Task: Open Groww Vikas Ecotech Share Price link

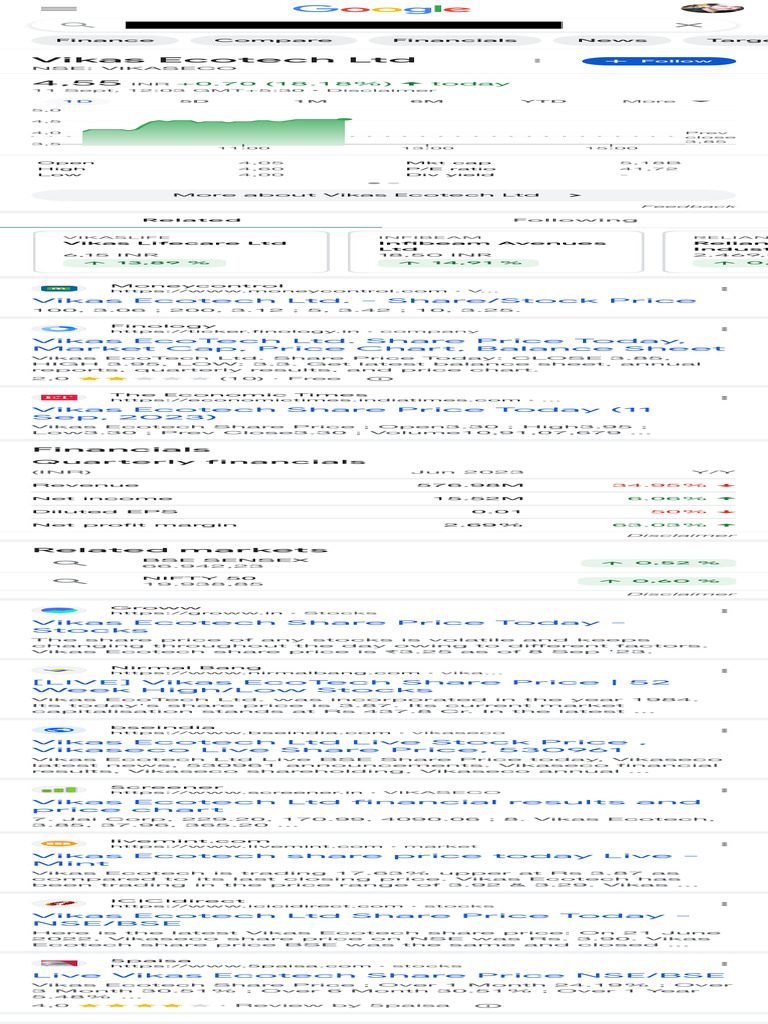Action: pyautogui.click(x=328, y=626)
